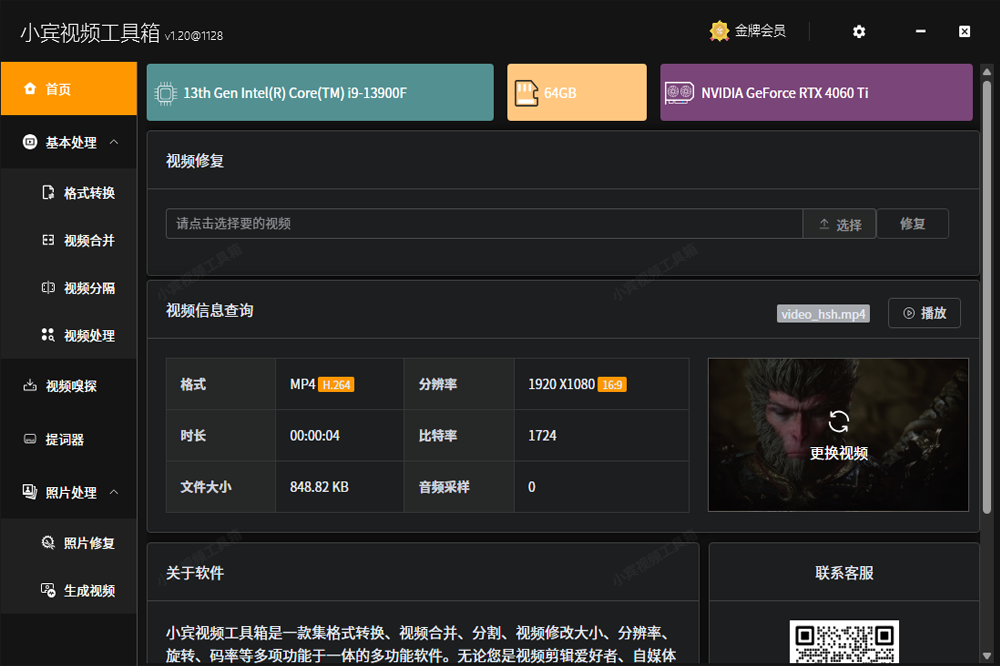Screen dimensions: 1000x666
Task: Click the 视频嗅探 download icon
Action: pos(29,386)
